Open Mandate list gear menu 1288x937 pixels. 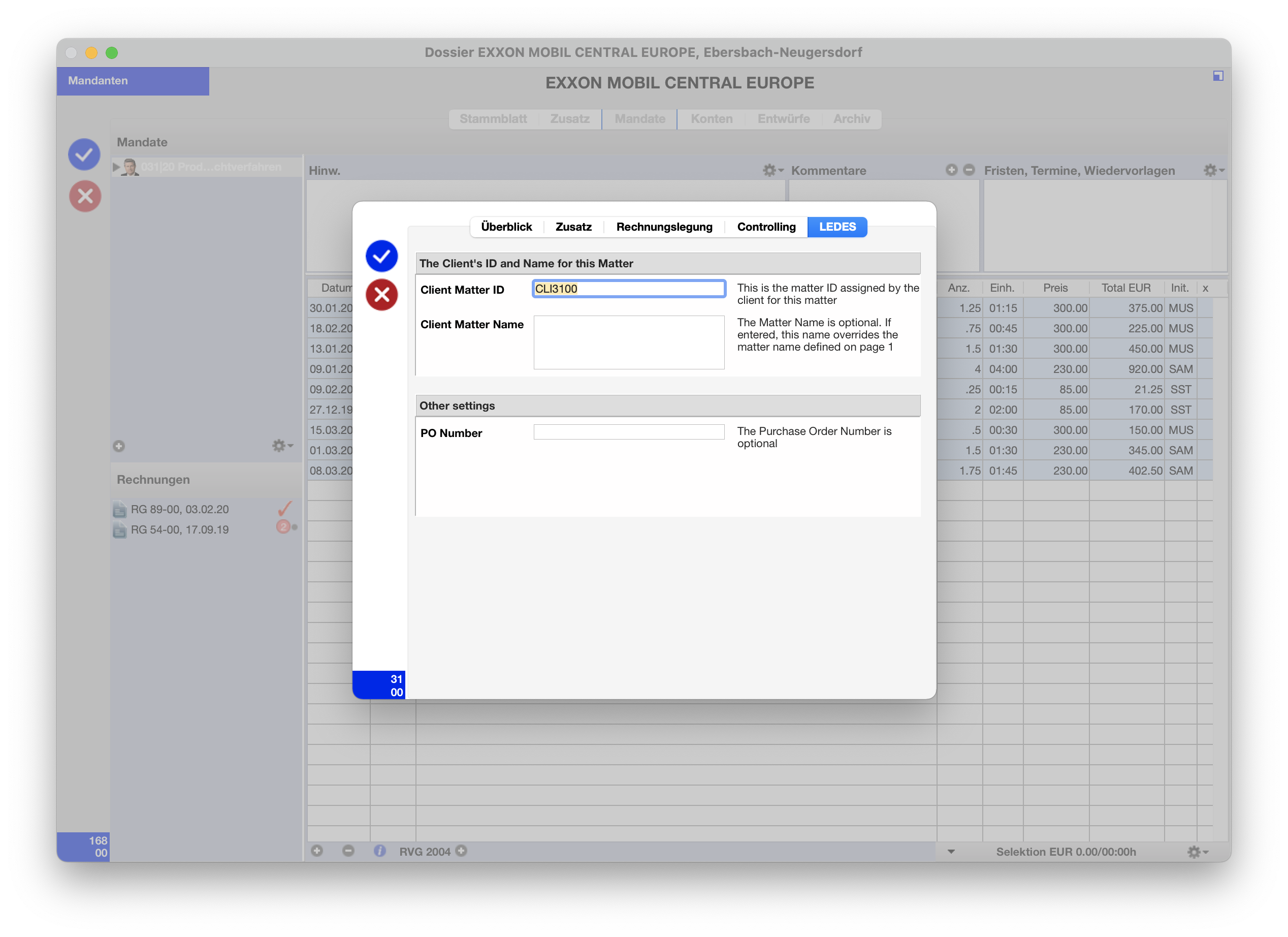(282, 446)
